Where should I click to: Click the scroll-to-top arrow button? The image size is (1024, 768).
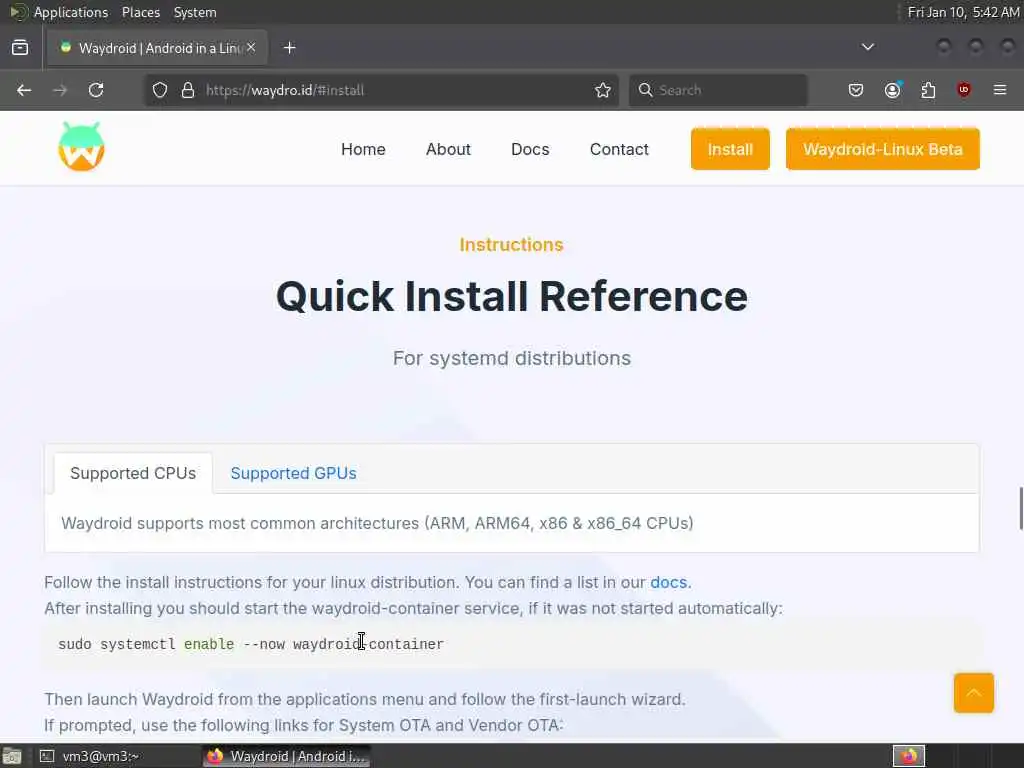[x=973, y=692]
